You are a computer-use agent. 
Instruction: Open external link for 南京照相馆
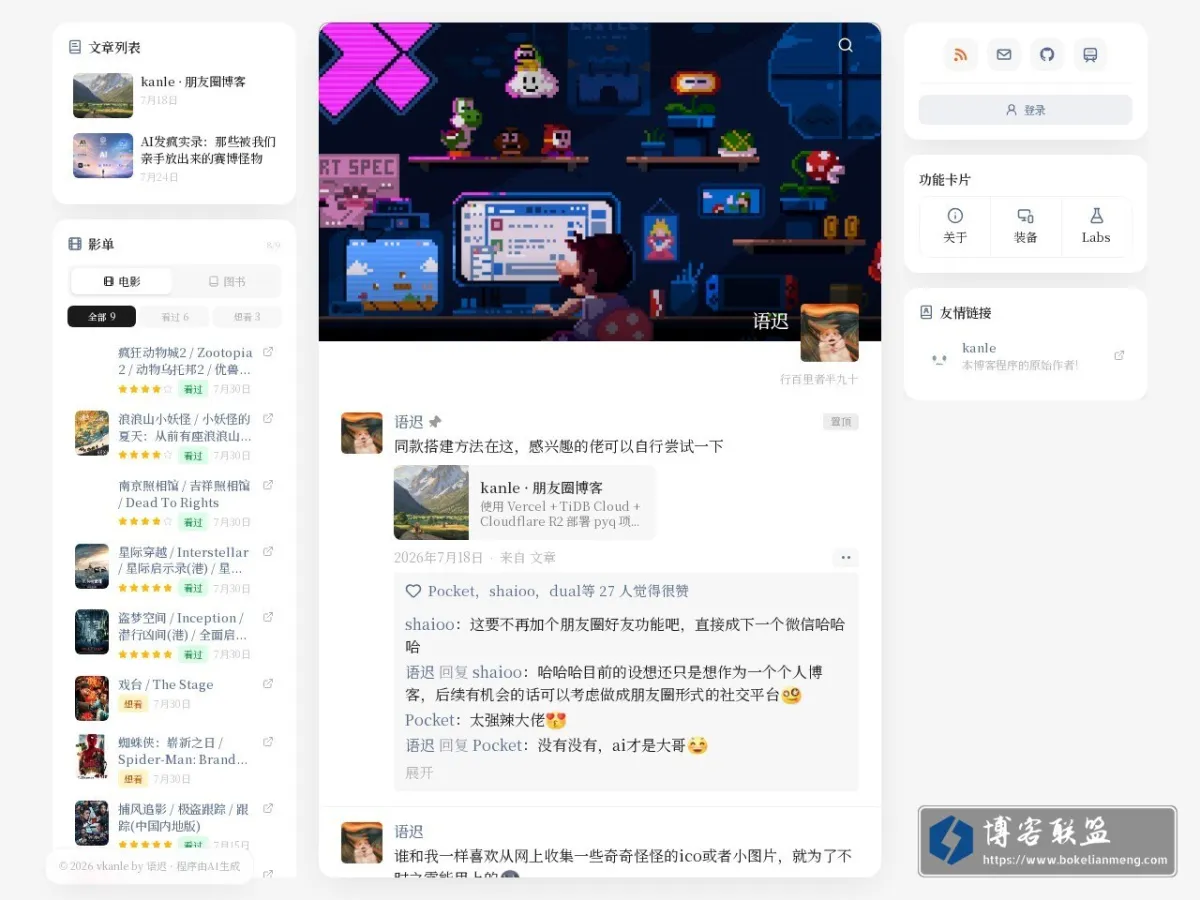268,485
